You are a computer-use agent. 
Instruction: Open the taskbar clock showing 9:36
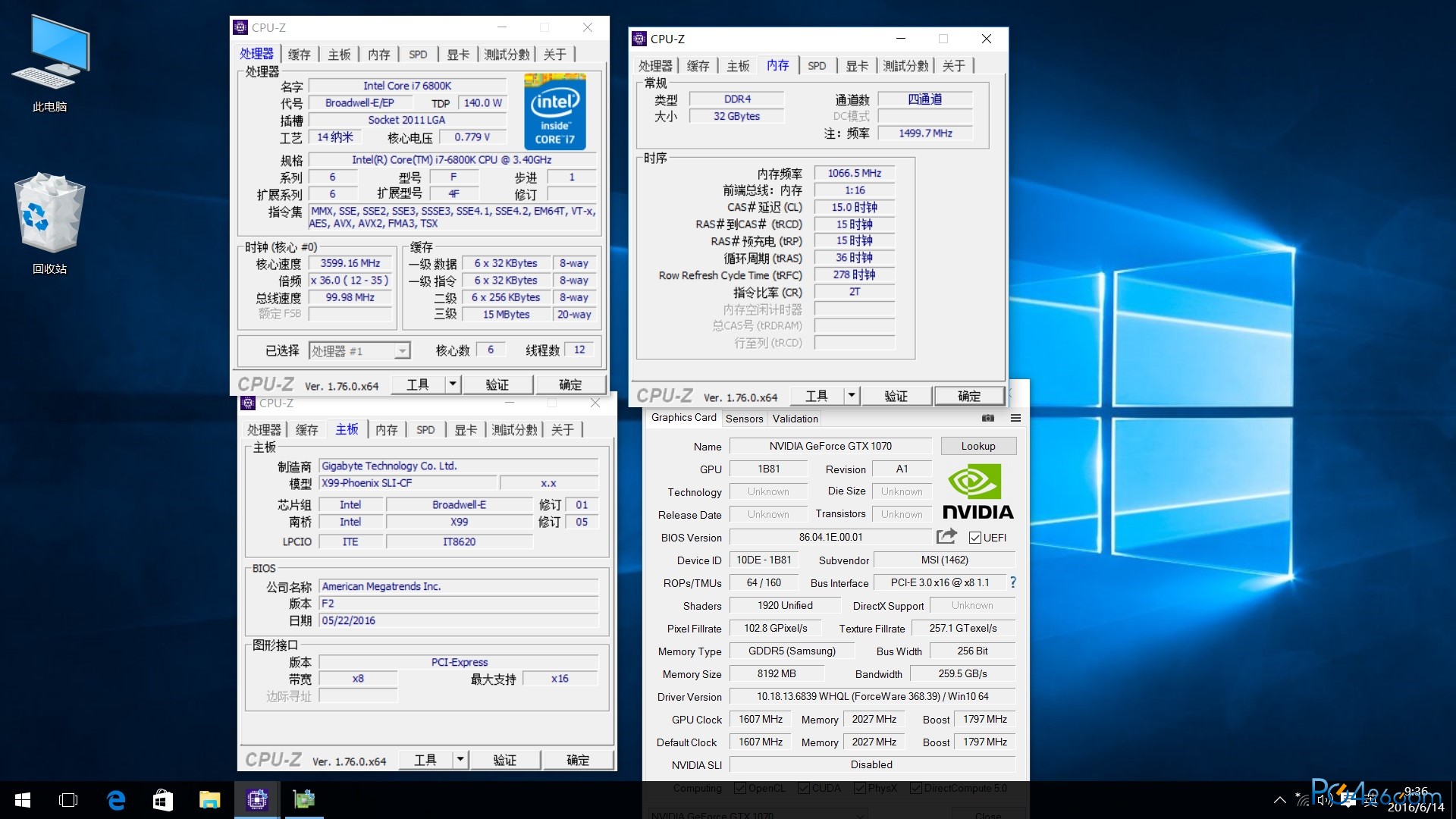pos(1416,799)
